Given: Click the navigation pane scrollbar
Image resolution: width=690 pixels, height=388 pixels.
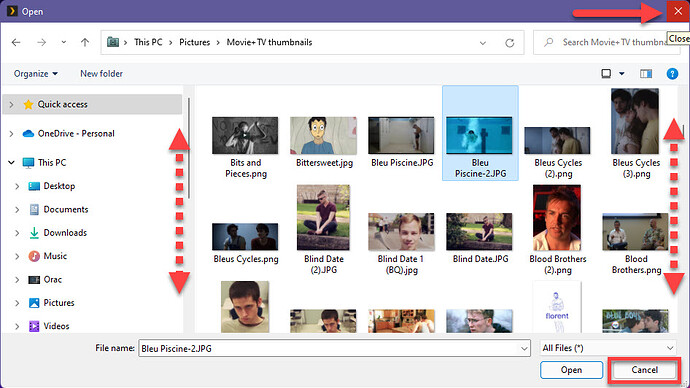Looking at the screenshot, I should [x=189, y=148].
